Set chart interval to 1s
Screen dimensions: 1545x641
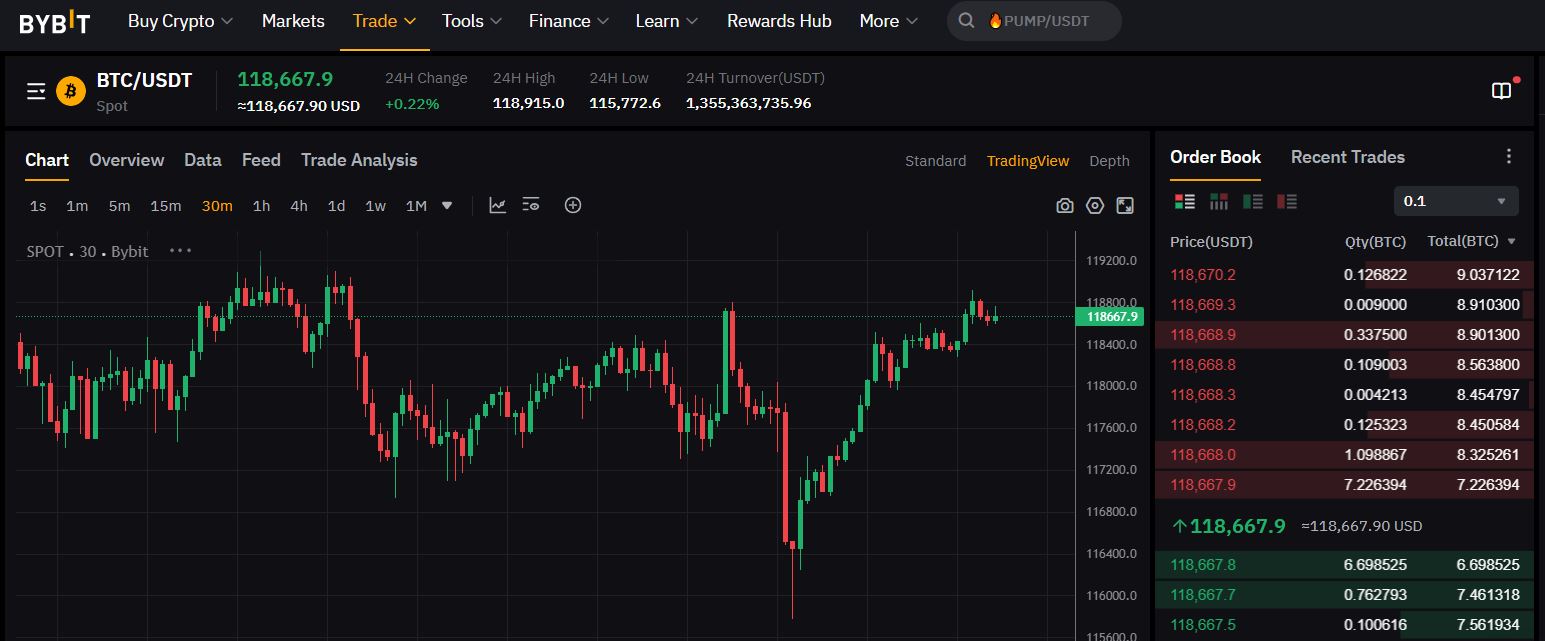(38, 206)
